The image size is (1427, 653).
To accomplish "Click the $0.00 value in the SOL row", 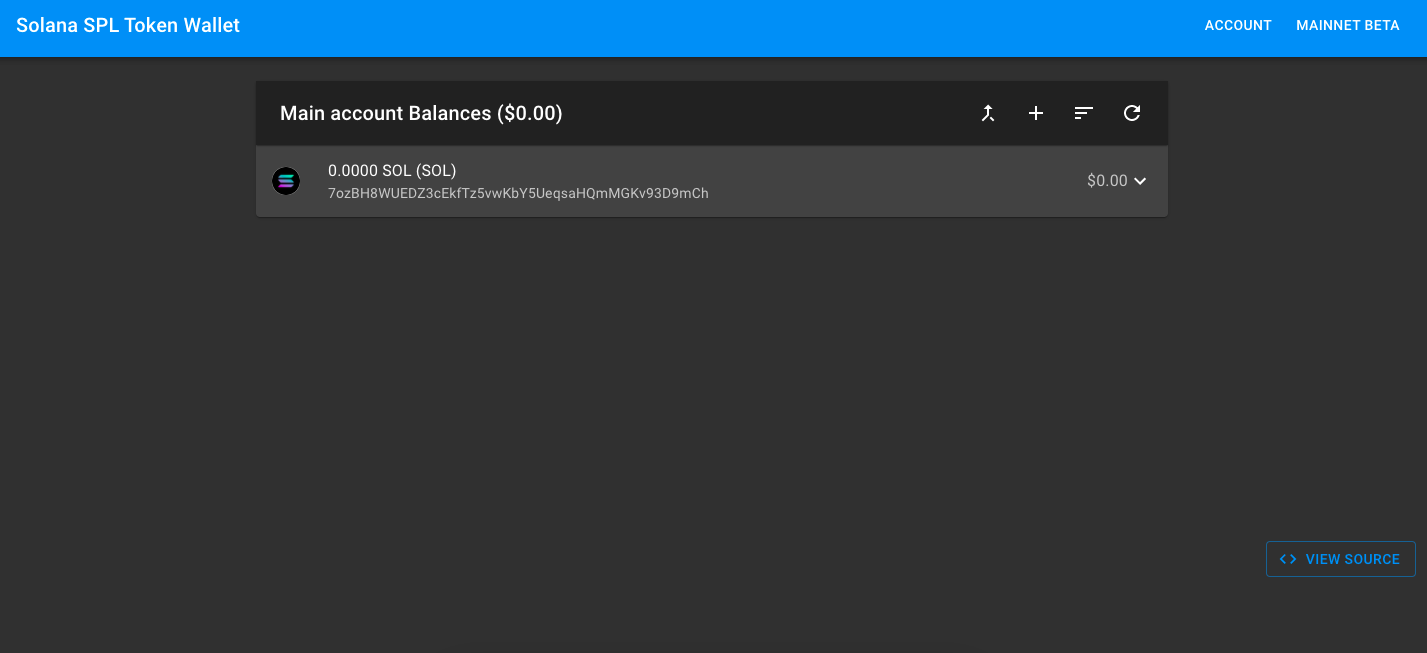I will tap(1107, 181).
